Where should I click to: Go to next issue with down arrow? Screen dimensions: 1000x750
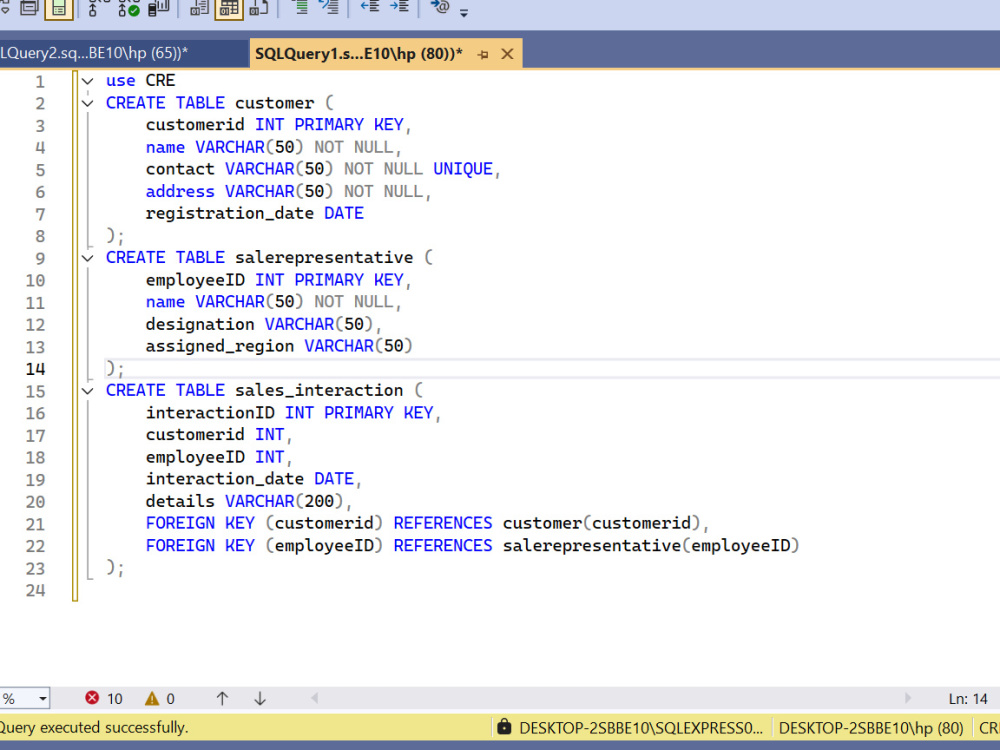click(260, 699)
